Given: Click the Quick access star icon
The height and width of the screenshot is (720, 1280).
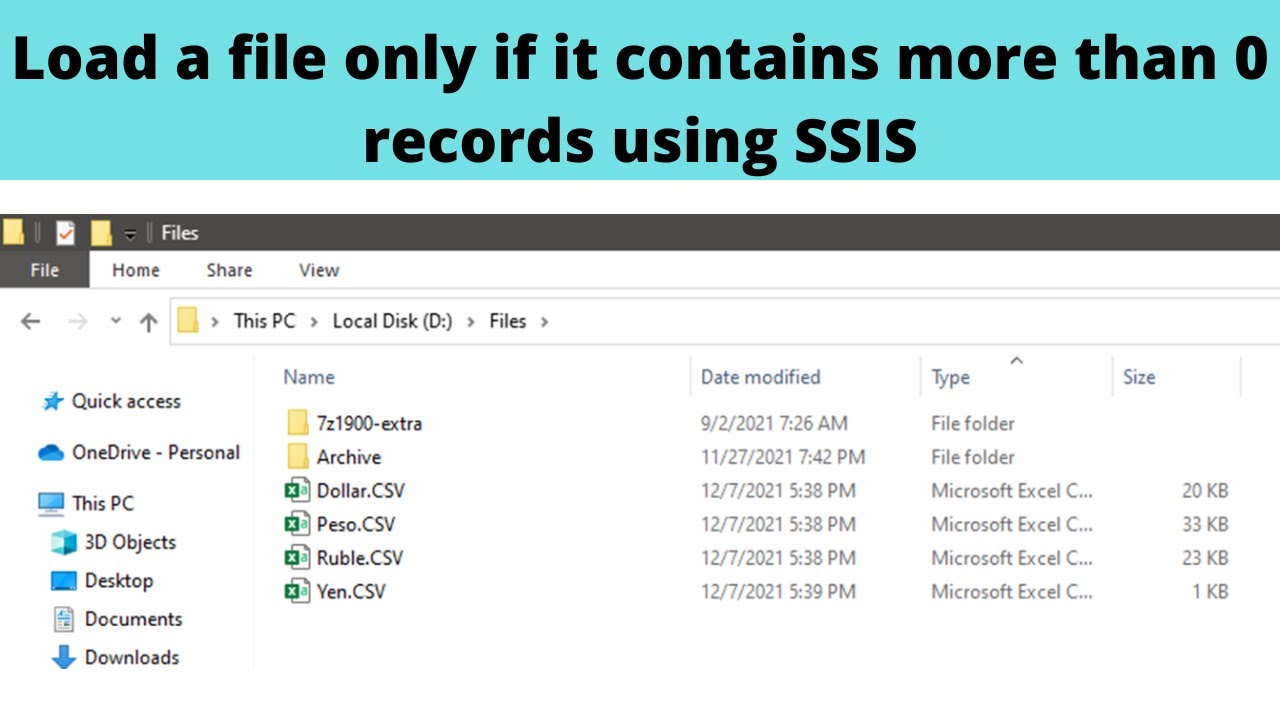Looking at the screenshot, I should click(52, 402).
